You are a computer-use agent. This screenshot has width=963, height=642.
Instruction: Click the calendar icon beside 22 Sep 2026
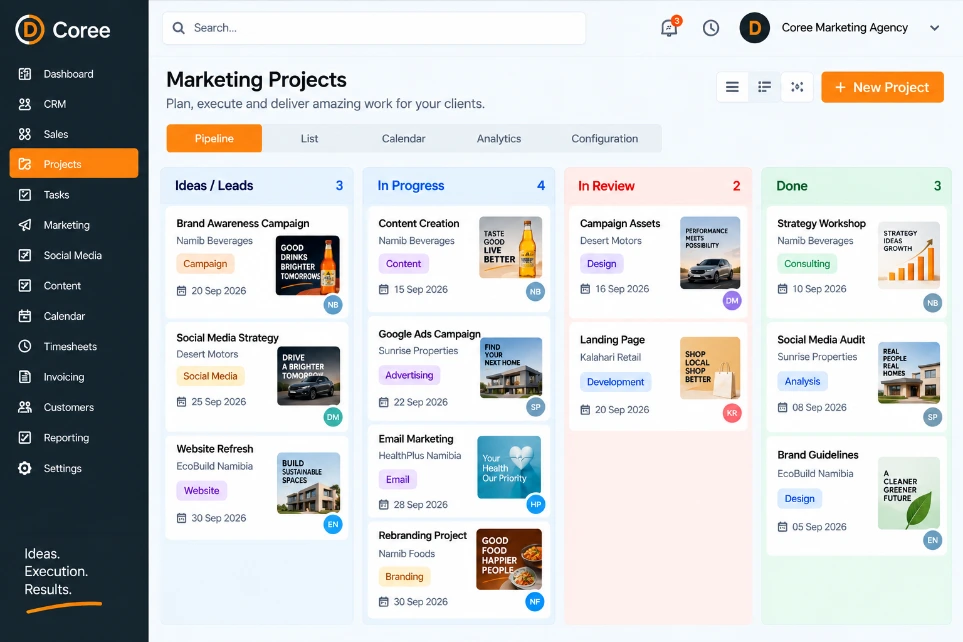(x=383, y=402)
